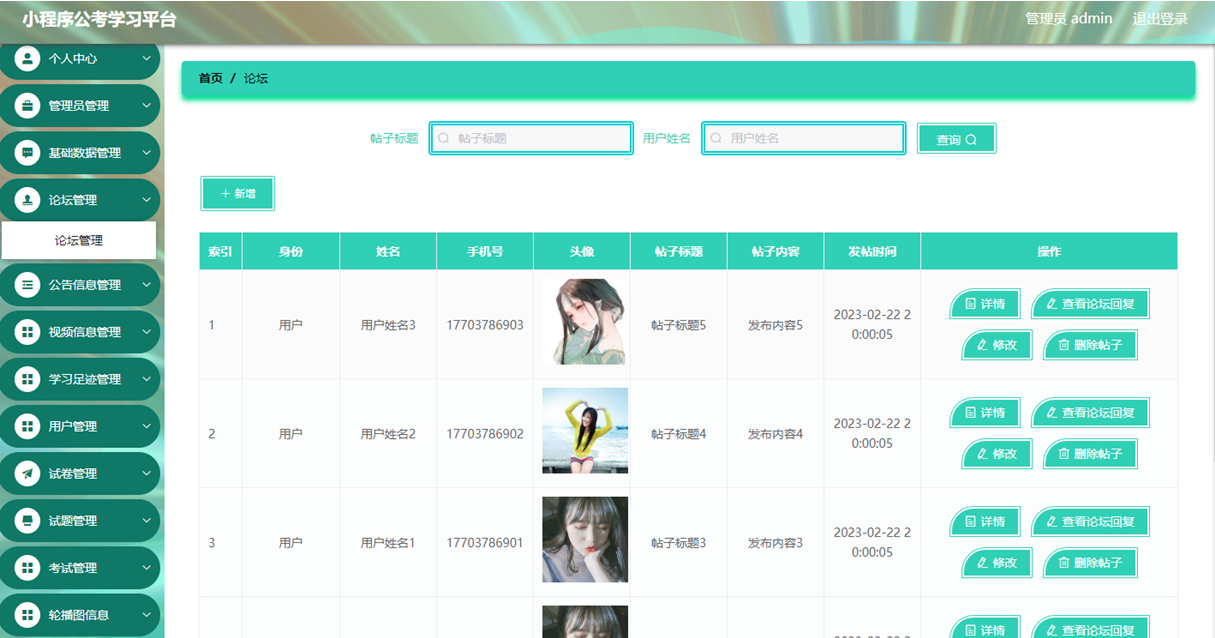Screen dimensions: 1215x638
Task: Click the trash icon on 删除帖子 for 帖子标题4
Action: click(x=1063, y=453)
